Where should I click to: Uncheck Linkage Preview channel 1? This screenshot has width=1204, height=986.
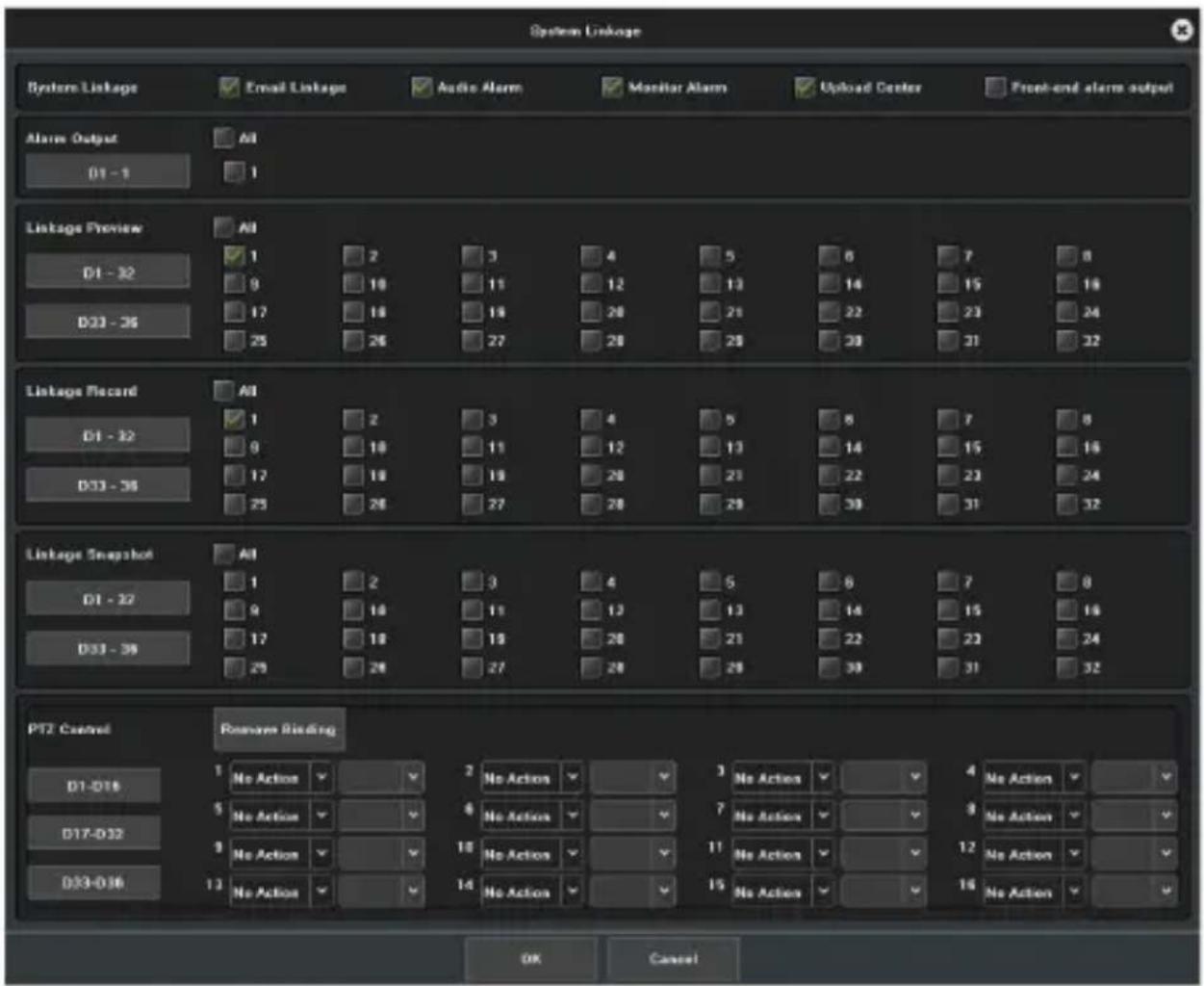[x=234, y=256]
